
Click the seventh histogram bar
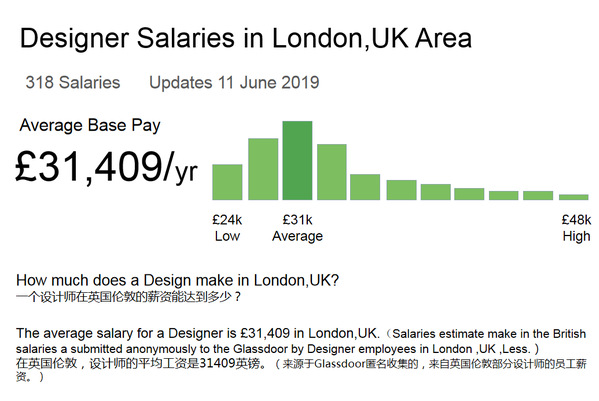[x=436, y=192]
